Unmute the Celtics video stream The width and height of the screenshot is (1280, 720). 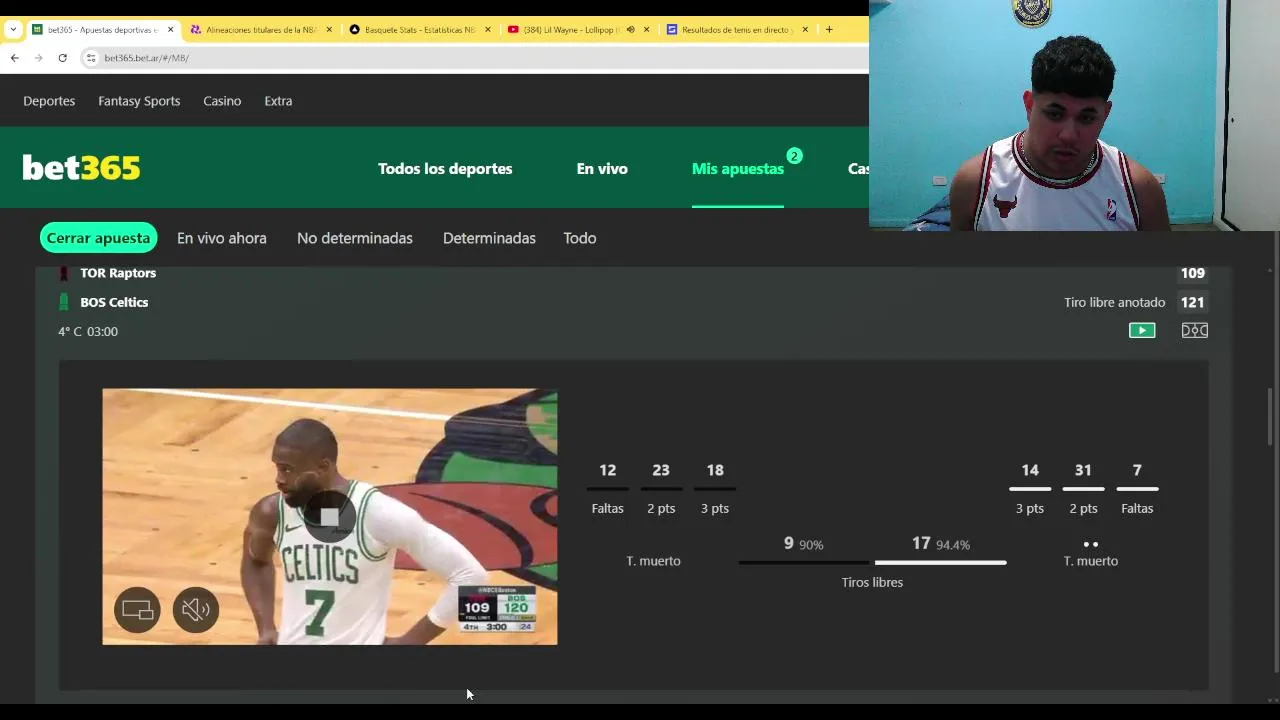[x=196, y=609]
